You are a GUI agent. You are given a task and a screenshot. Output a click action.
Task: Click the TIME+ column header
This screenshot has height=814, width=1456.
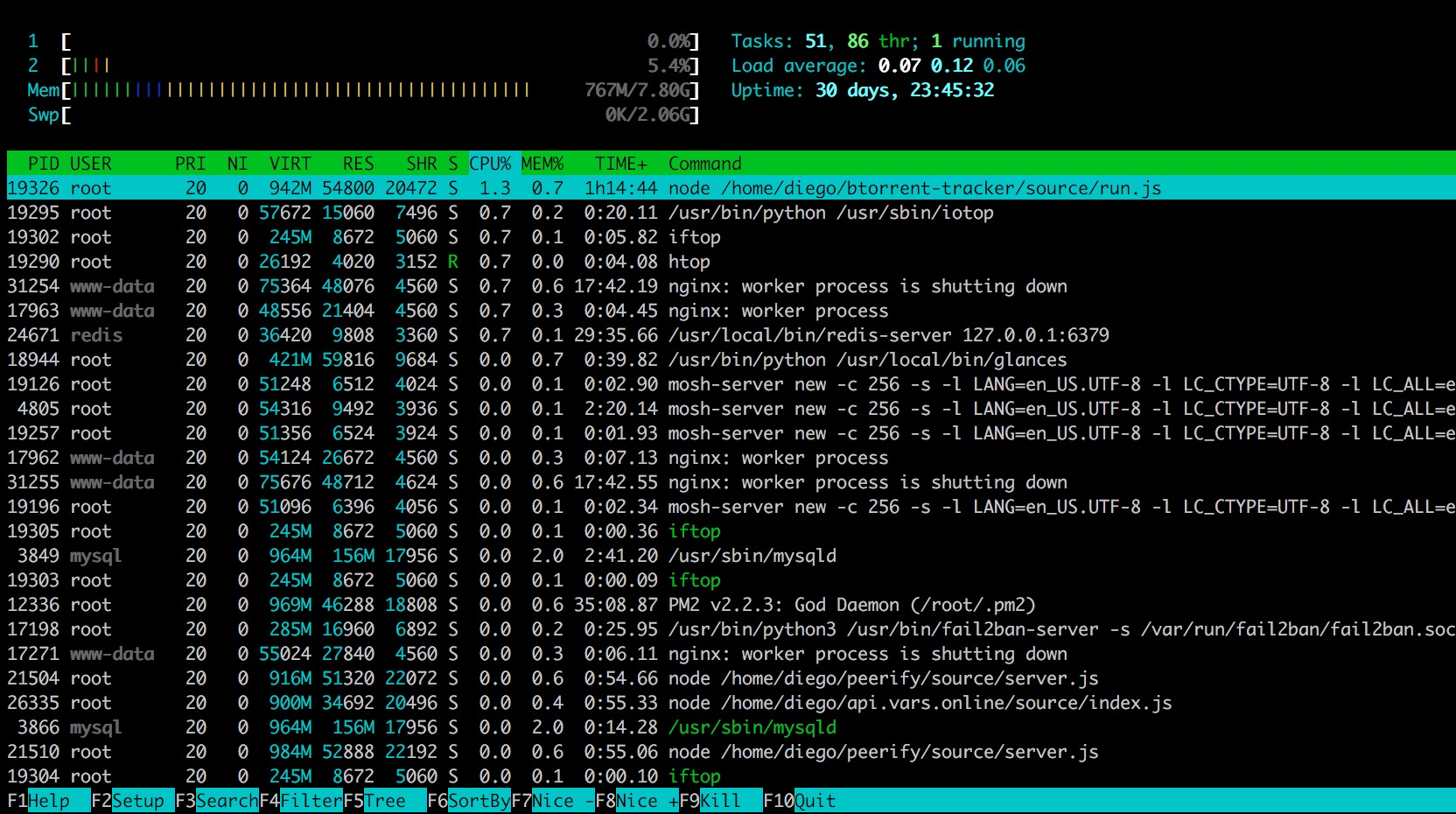pyautogui.click(x=620, y=164)
